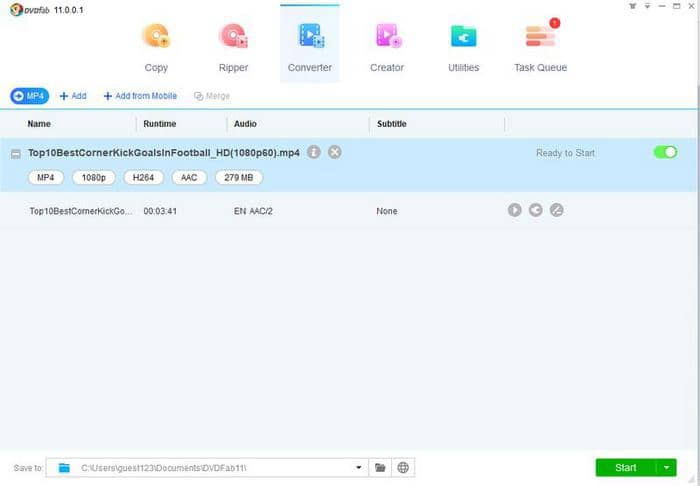Click the H264 codec tag
This screenshot has width=700, height=486.
[x=143, y=178]
